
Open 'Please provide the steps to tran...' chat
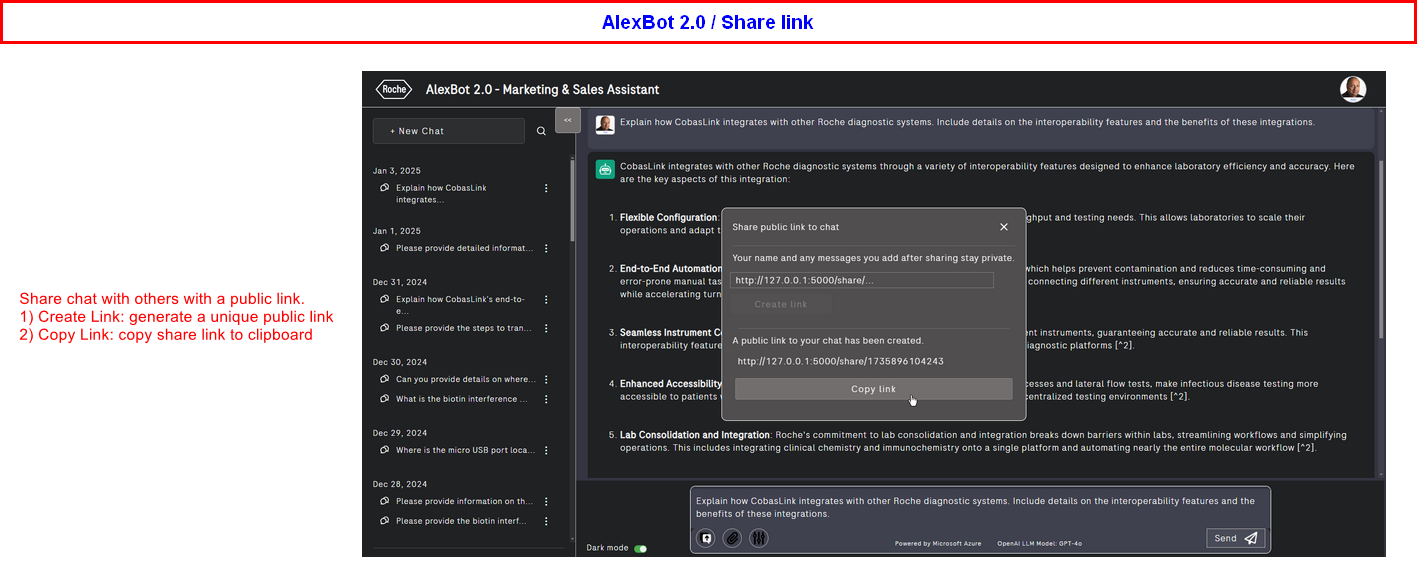click(464, 328)
